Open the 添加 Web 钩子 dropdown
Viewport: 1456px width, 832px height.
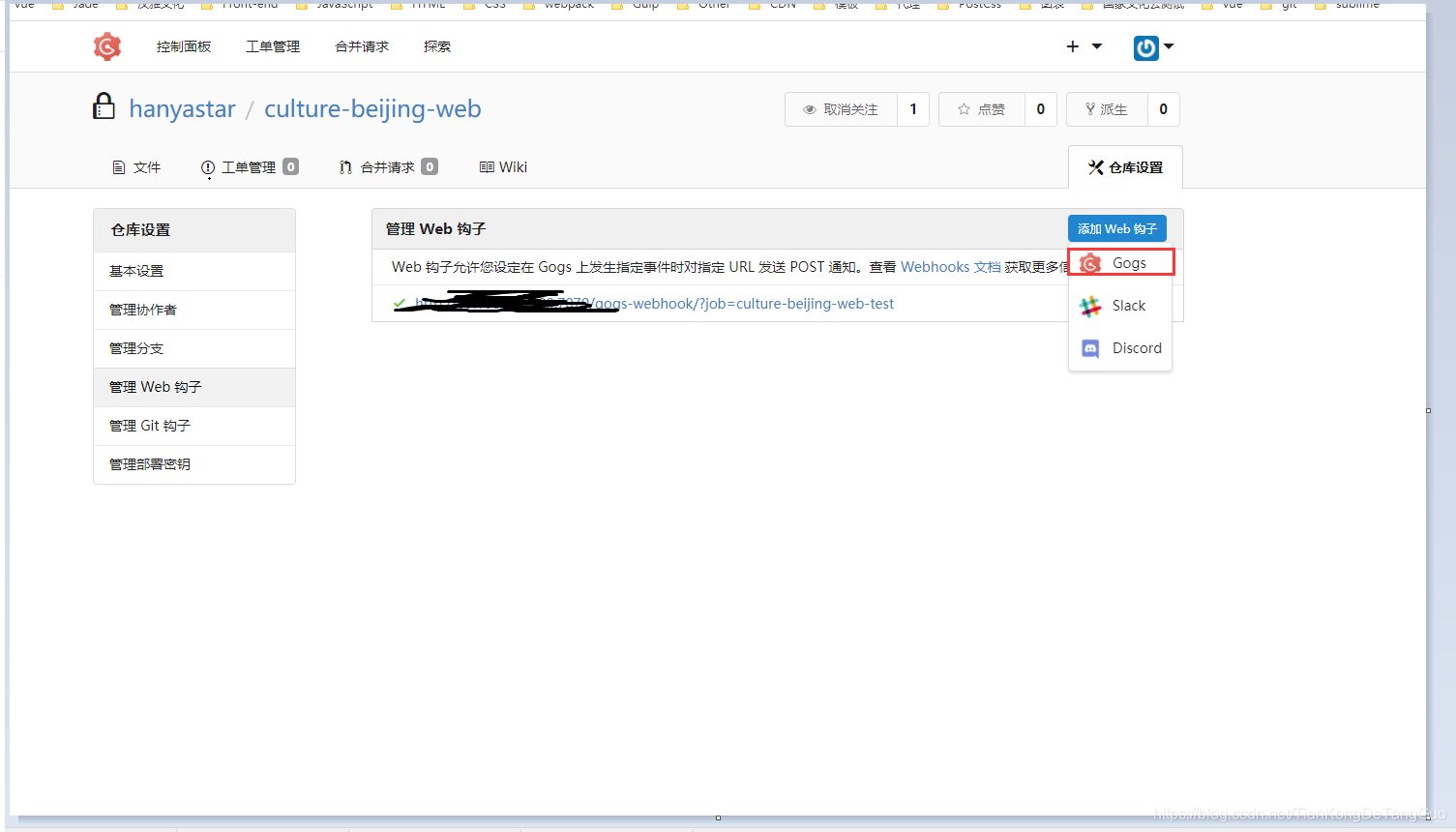click(1116, 228)
